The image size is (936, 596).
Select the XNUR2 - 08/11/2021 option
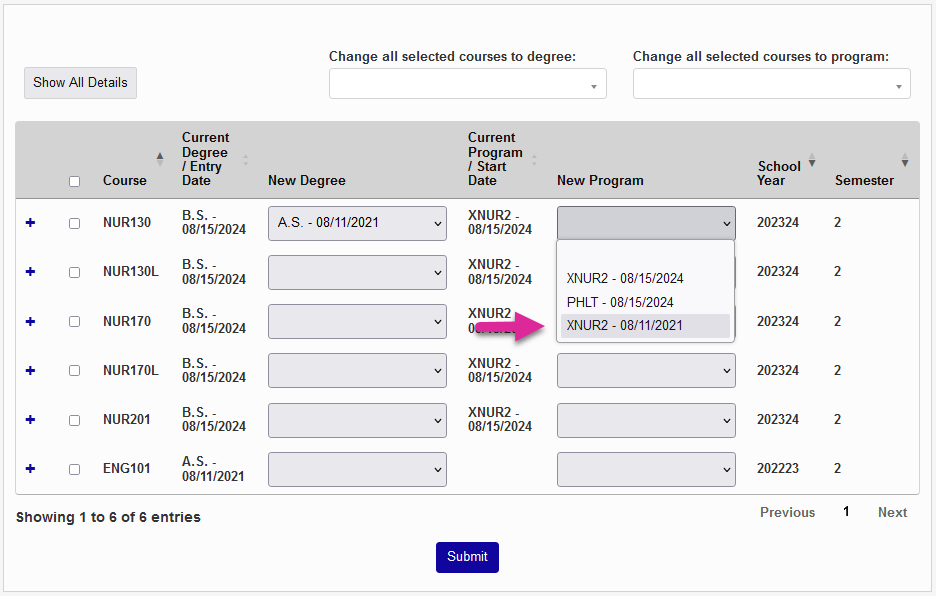[645, 326]
